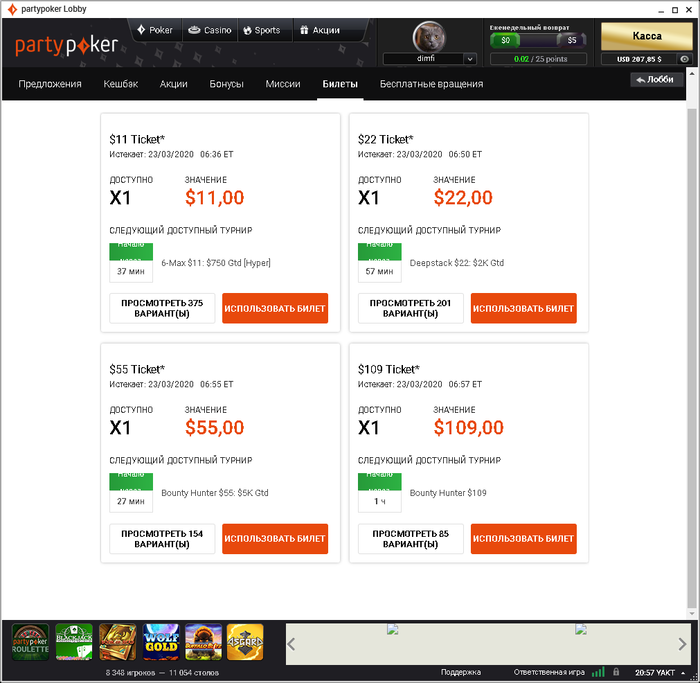Click scrollbar down arrow
Image resolution: width=700 pixels, height=683 pixels.
(x=692, y=614)
